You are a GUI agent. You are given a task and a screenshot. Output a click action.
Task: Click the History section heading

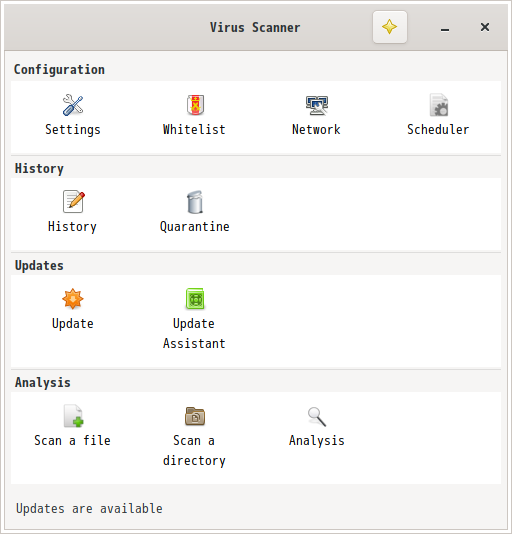(39, 169)
